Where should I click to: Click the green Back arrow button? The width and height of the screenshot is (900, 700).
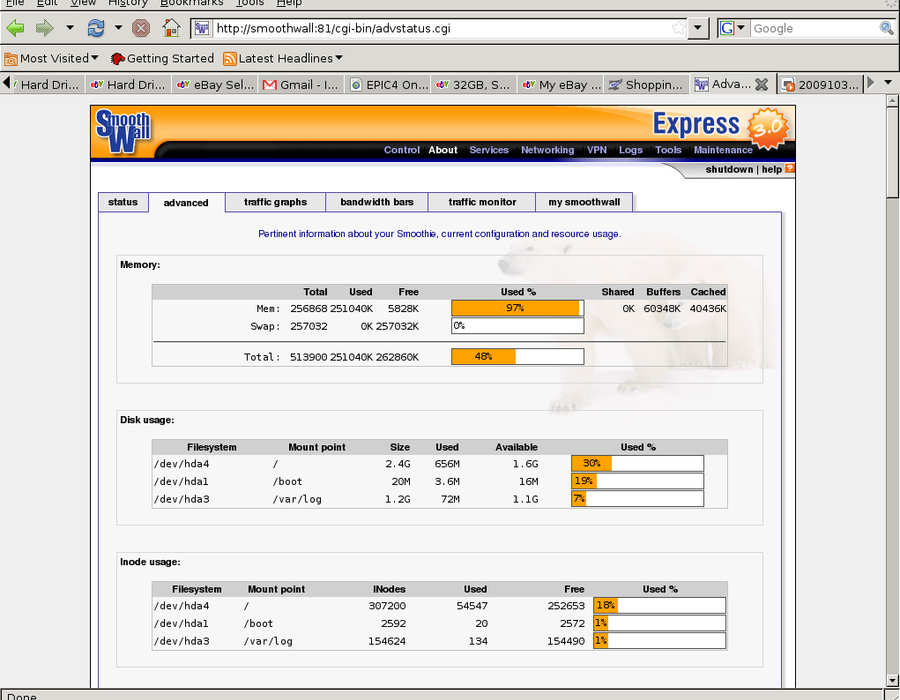tap(15, 28)
